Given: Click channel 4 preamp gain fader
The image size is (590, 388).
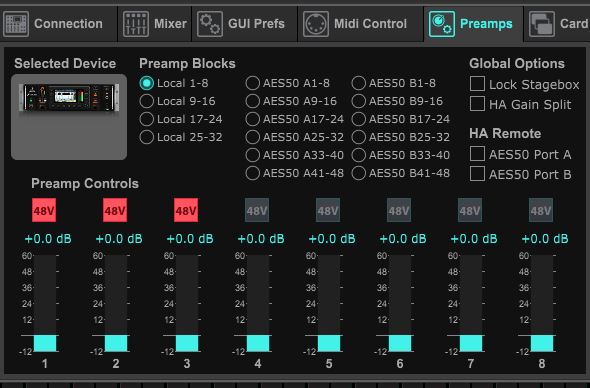Looking at the screenshot, I should [x=258, y=303].
